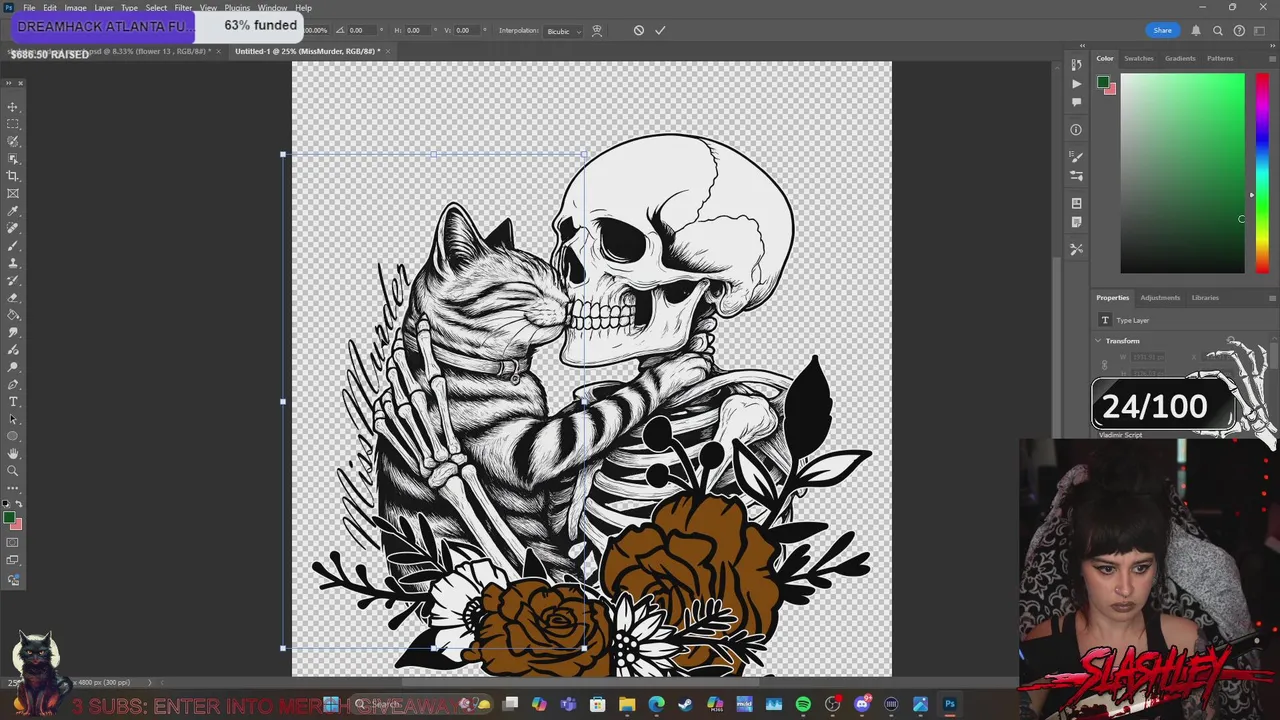Open the Info panel icon
Screen dimensions: 1280x720
pyautogui.click(x=1076, y=129)
